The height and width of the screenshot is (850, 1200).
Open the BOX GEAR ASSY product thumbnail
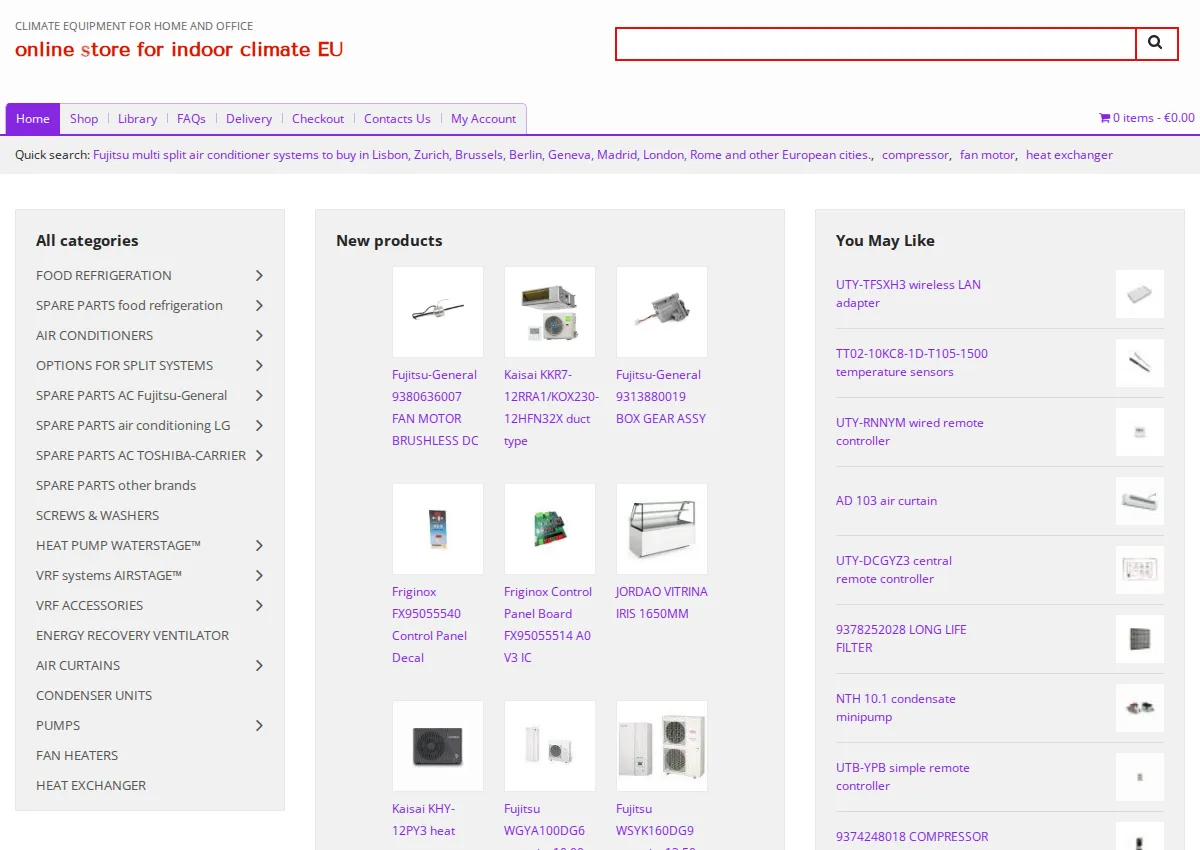point(662,312)
